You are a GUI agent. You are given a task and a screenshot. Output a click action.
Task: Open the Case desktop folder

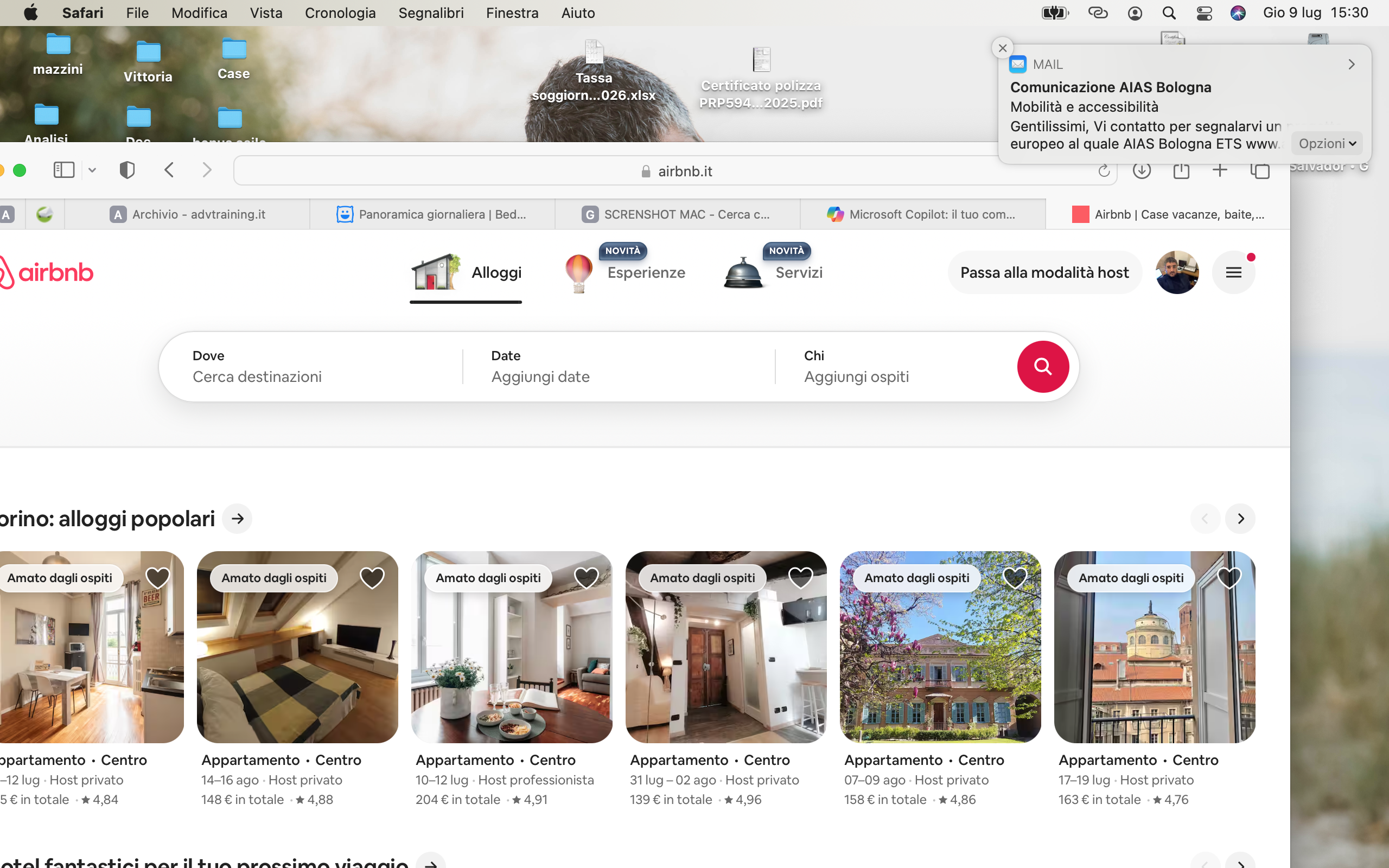(x=234, y=59)
